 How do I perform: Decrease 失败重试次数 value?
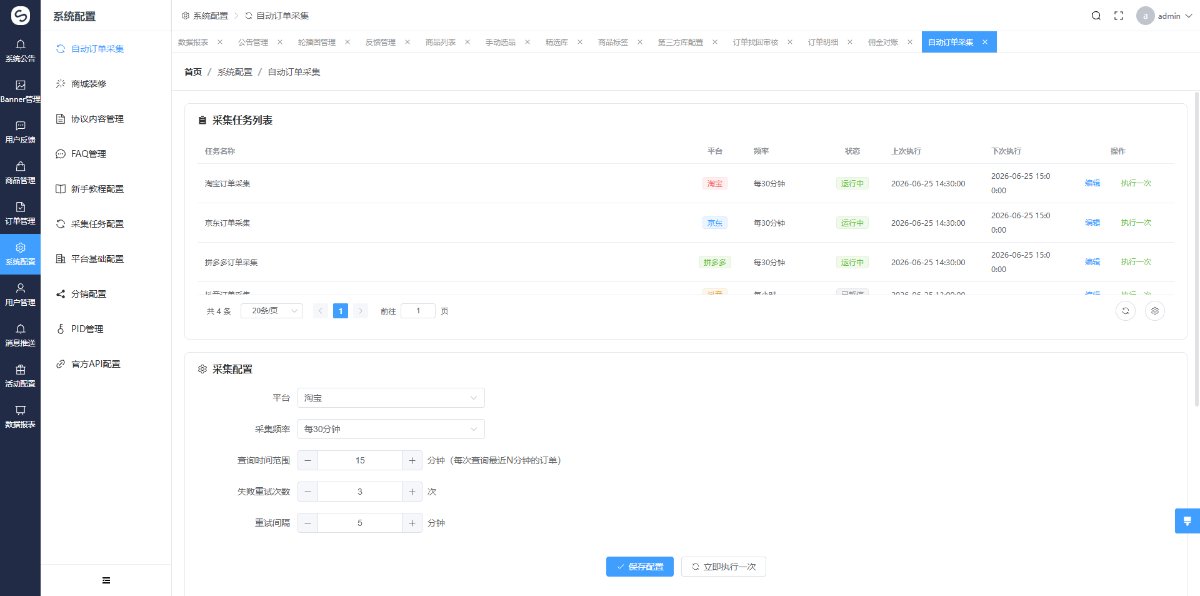tap(308, 491)
